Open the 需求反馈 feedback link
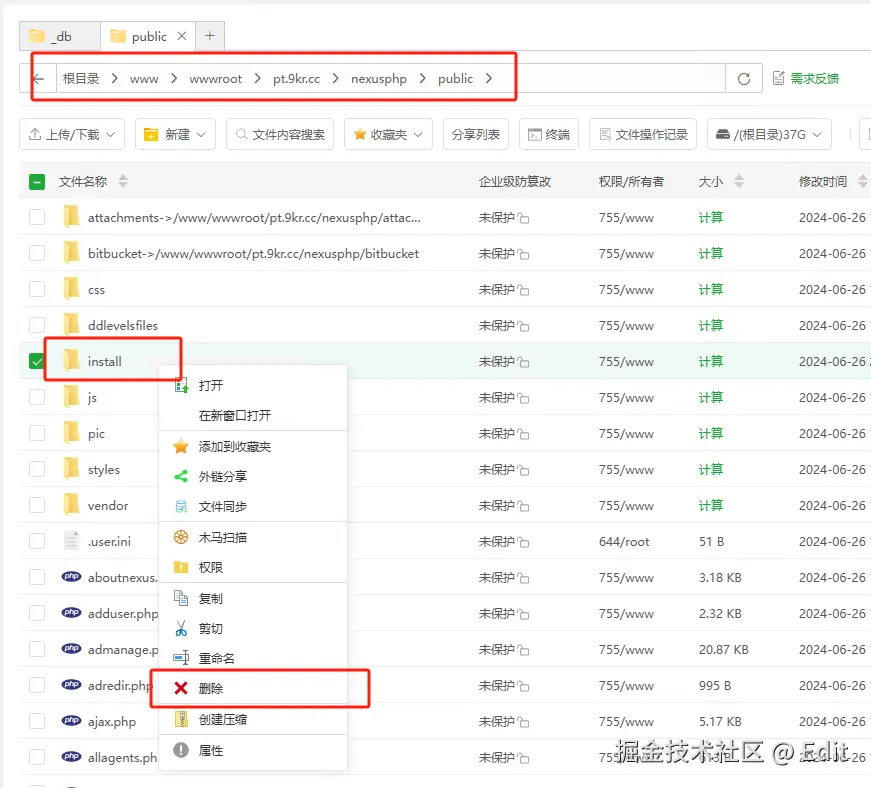Screen dimensions: 871x788 806,79
